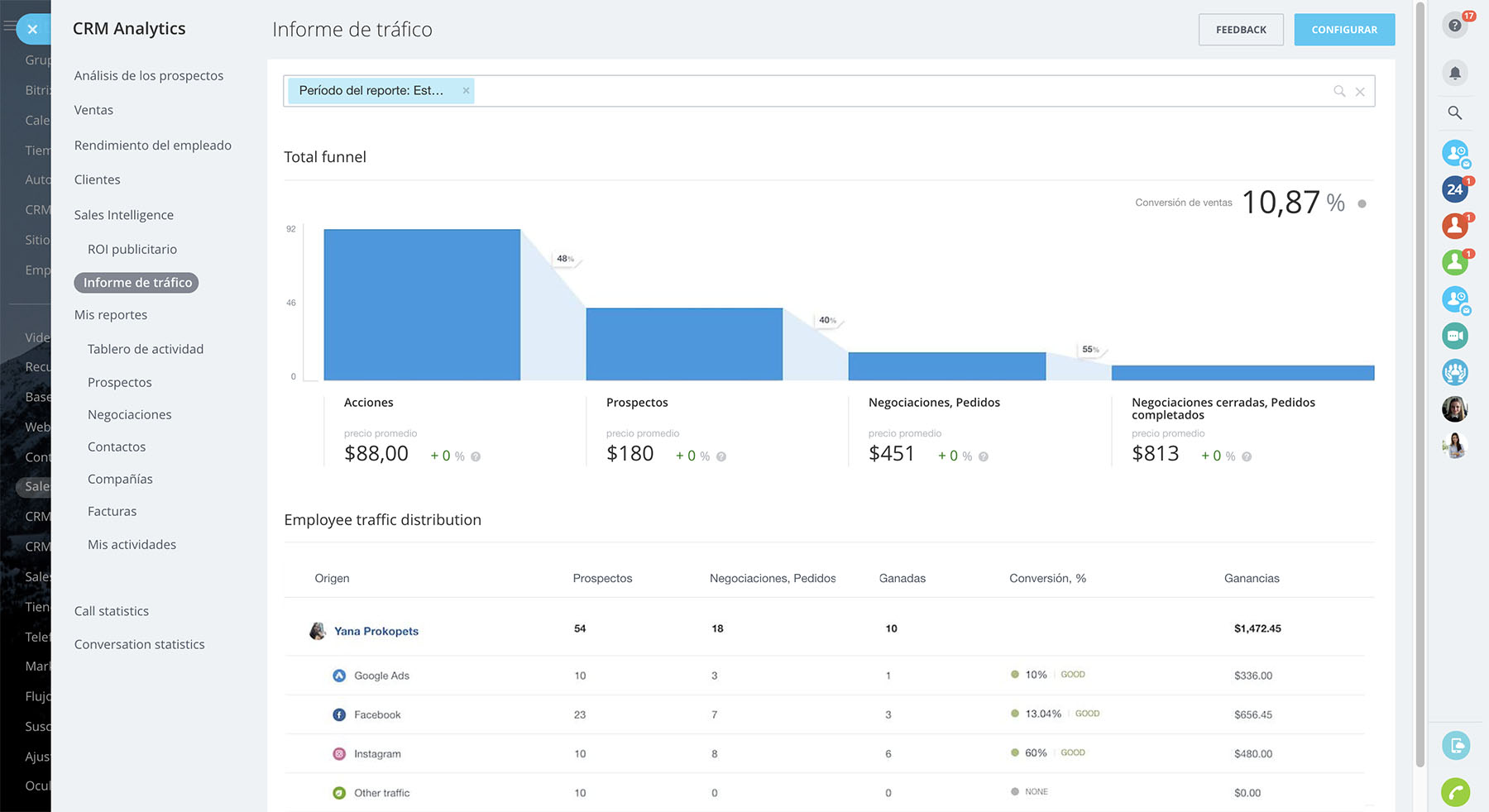Expand the Sales Intelligence section
The image size is (1489, 812).
pos(124,215)
